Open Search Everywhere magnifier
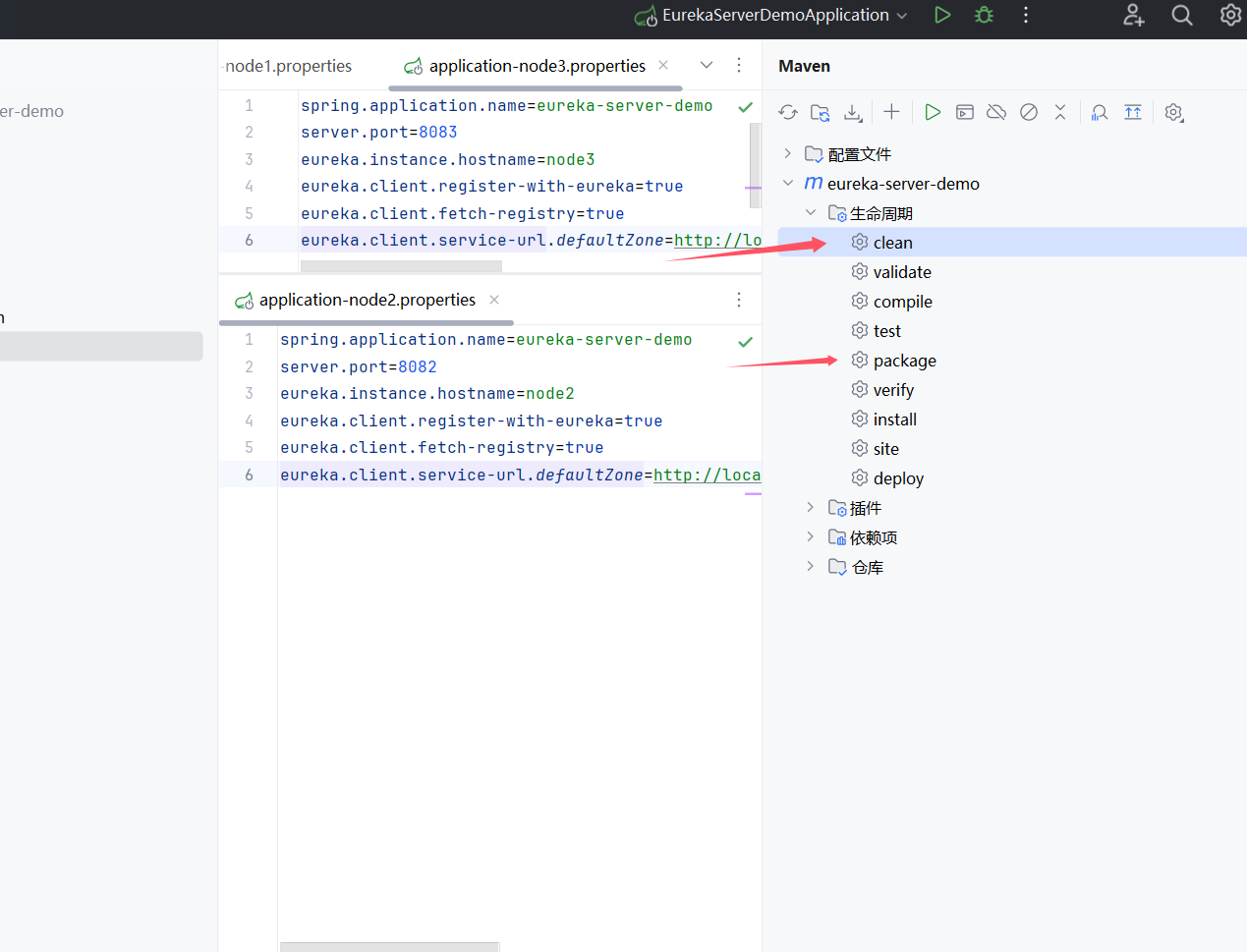Viewport: 1247px width, 952px height. click(x=1182, y=15)
